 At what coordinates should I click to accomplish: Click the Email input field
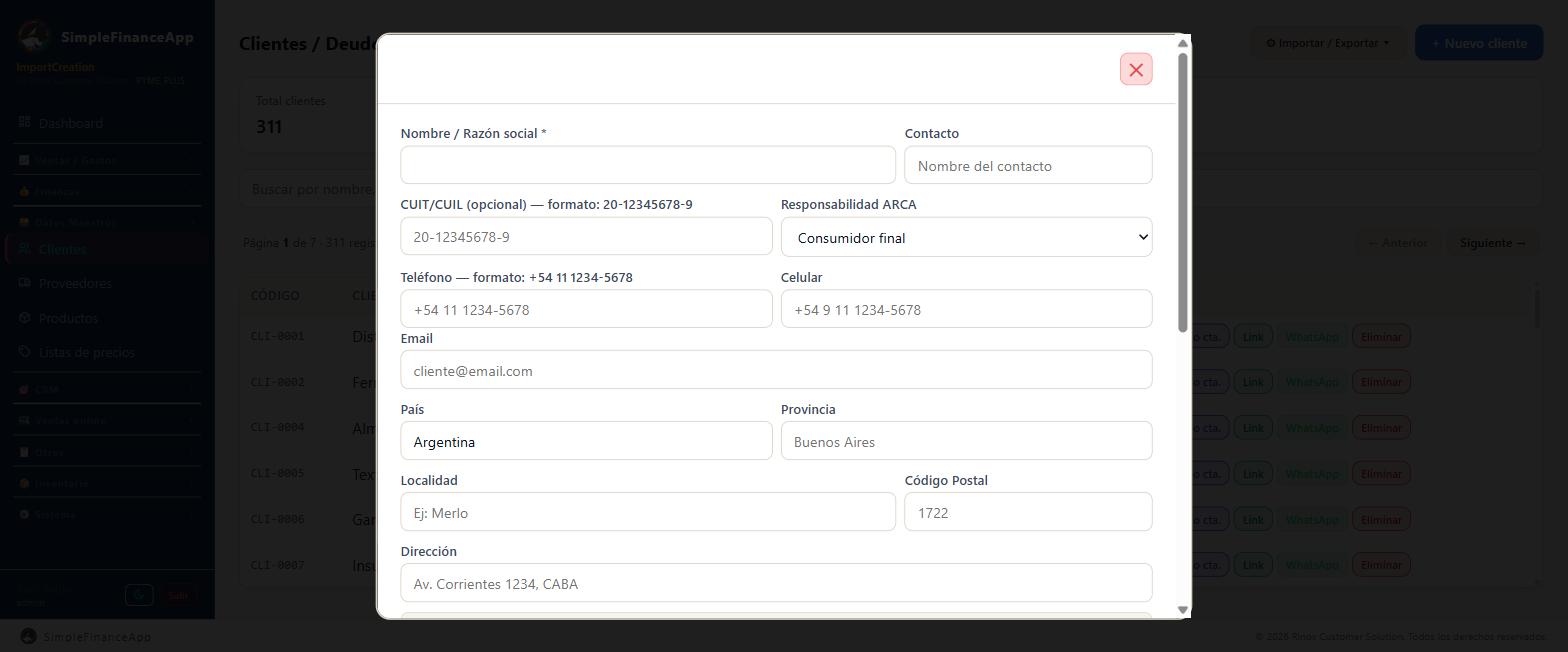point(776,370)
